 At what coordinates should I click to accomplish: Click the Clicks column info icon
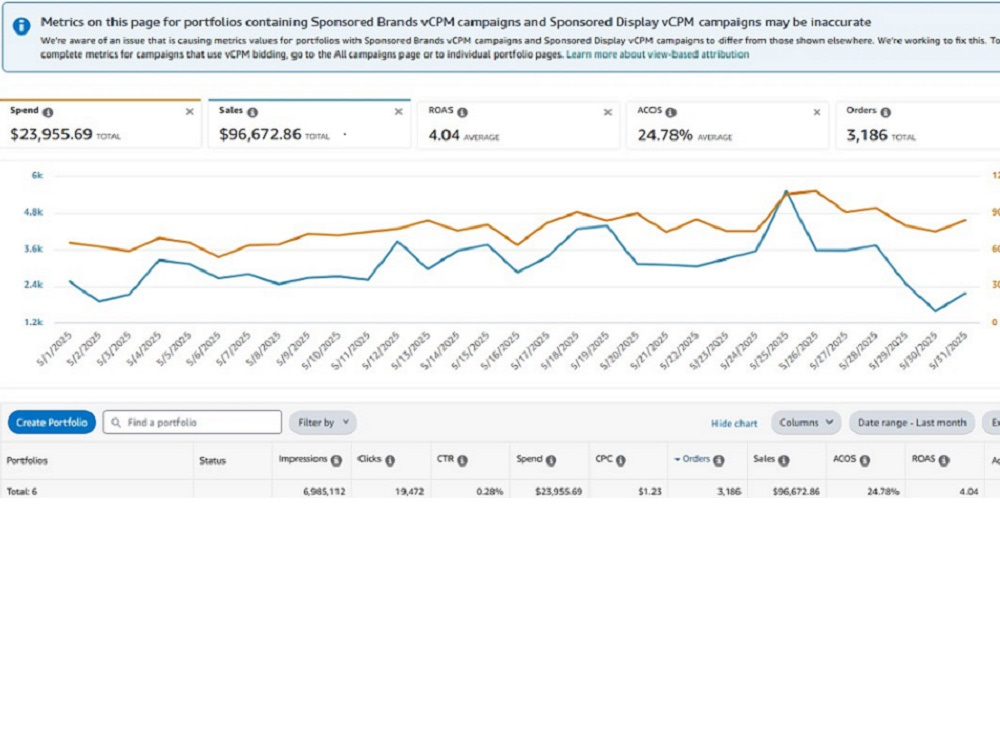pyautogui.click(x=390, y=460)
